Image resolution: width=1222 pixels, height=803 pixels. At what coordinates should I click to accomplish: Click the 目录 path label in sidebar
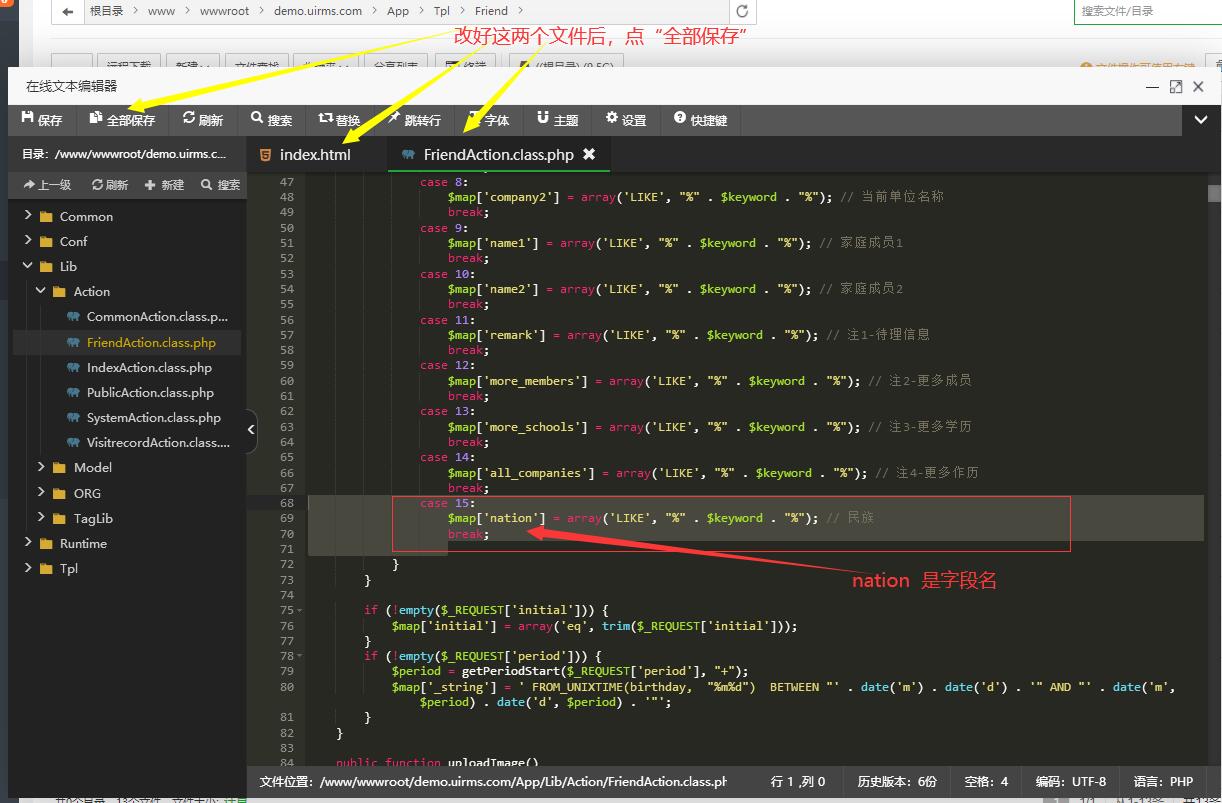tap(124, 154)
